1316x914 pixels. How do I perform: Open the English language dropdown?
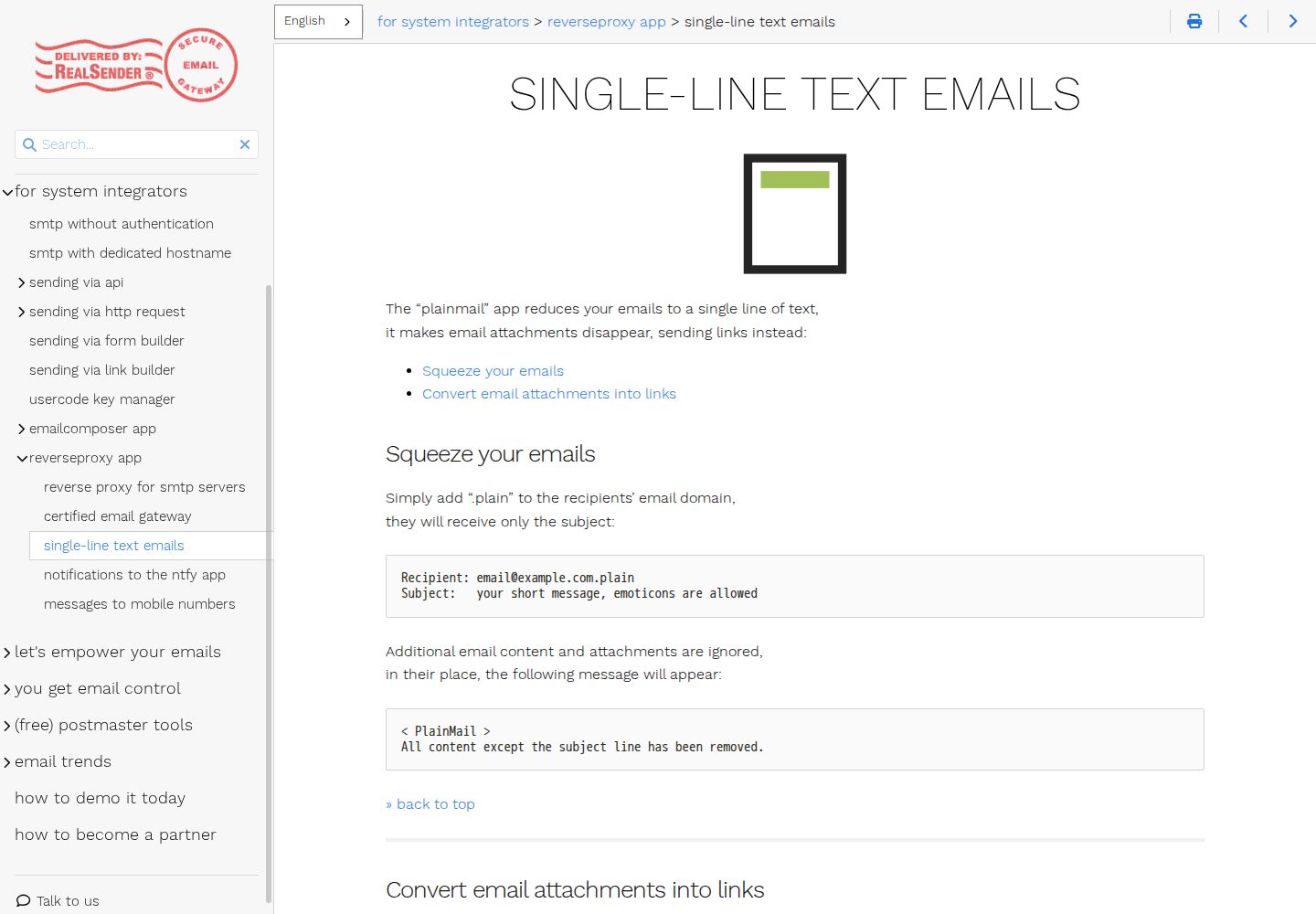(x=318, y=21)
